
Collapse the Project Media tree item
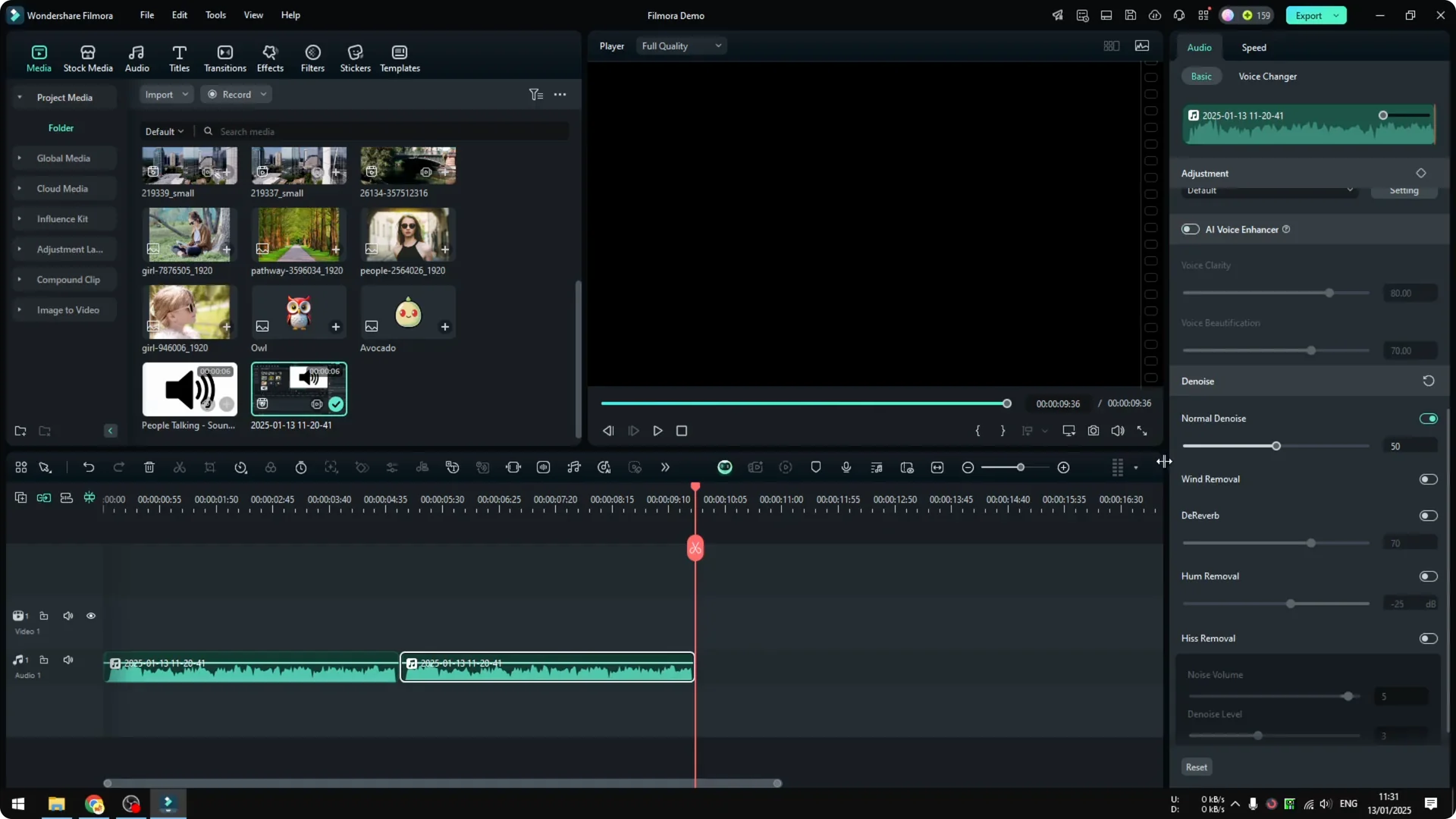click(x=19, y=98)
